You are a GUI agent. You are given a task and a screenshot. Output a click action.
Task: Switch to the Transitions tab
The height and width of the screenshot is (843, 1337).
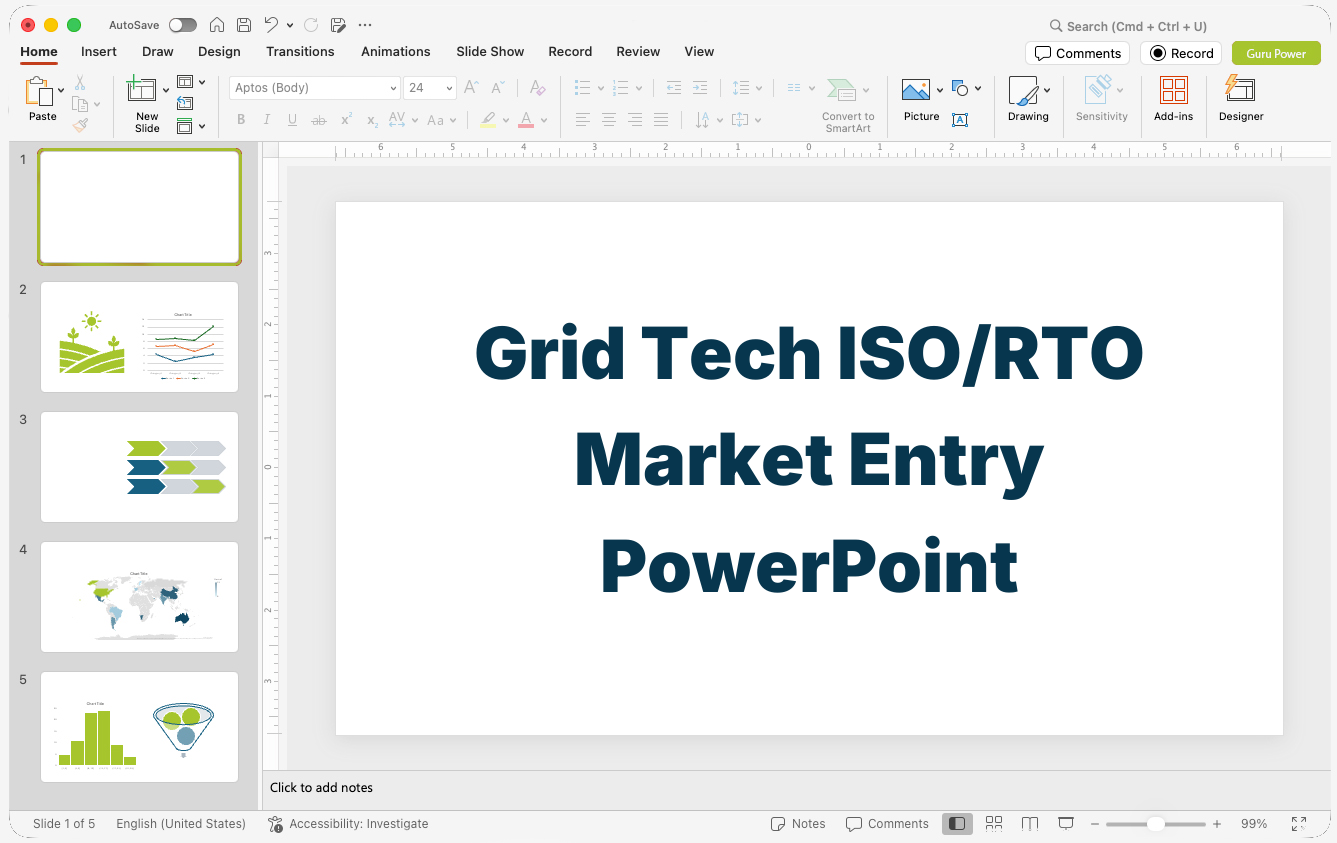pyautogui.click(x=300, y=51)
